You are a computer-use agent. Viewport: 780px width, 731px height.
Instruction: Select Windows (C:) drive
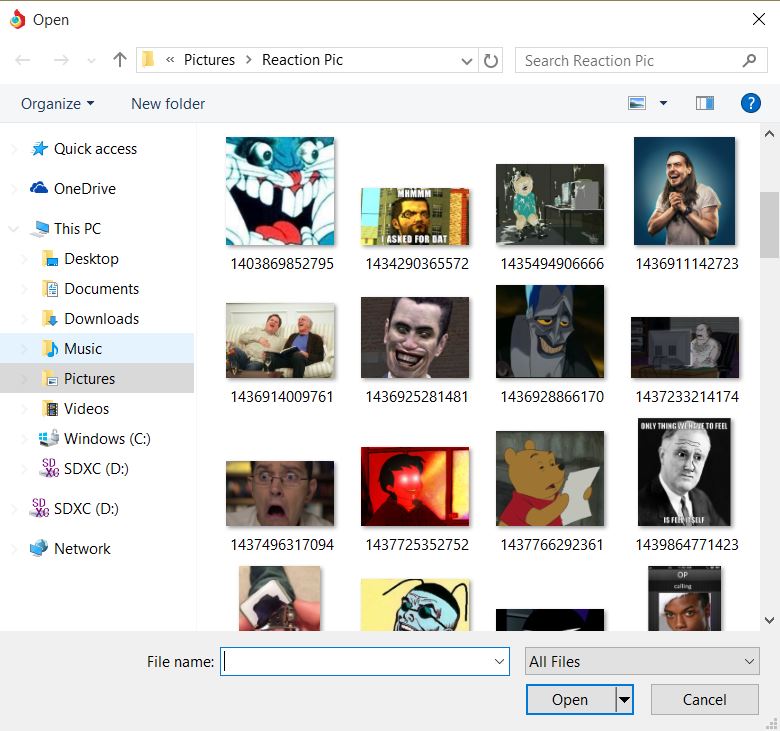(107, 439)
